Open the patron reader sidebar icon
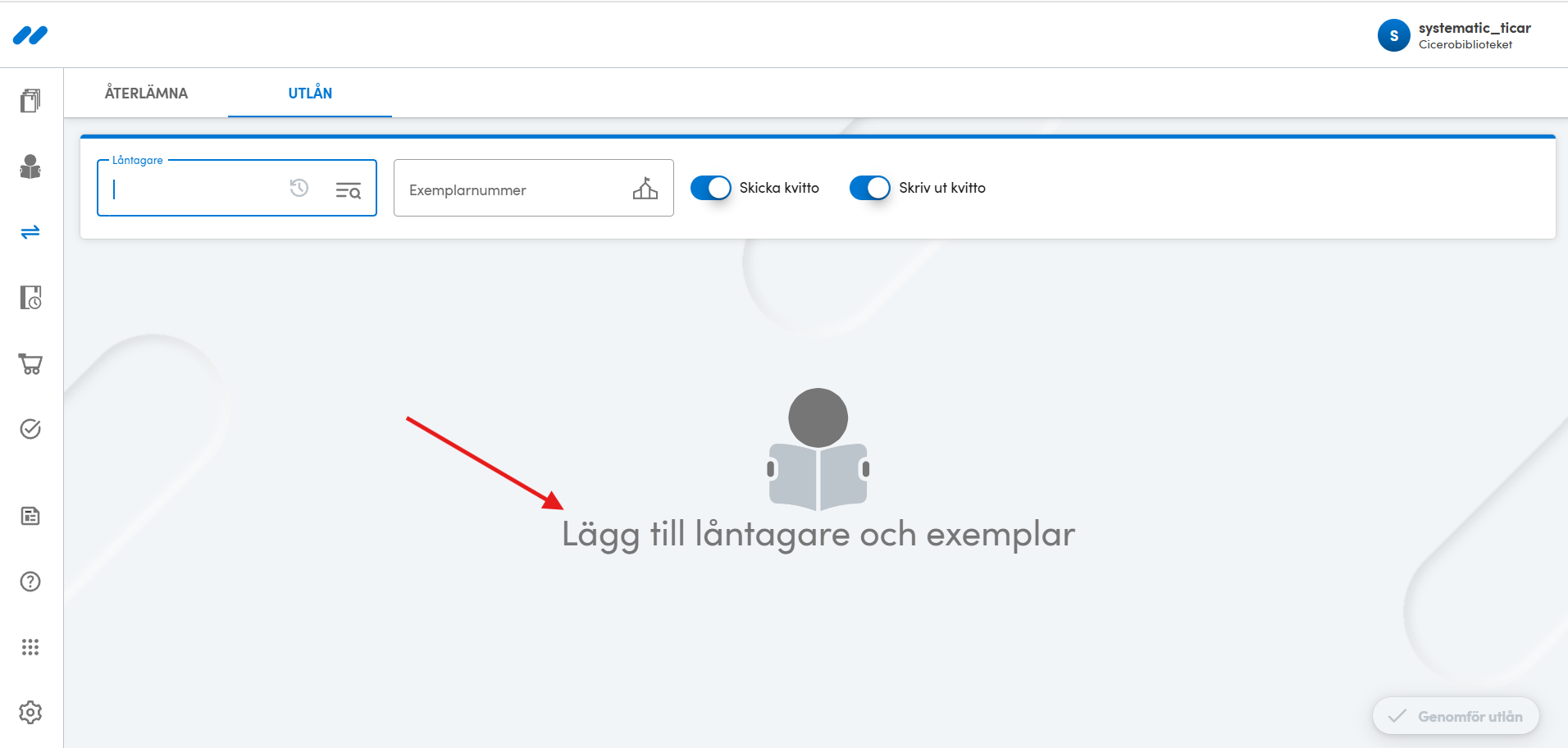Image resolution: width=1568 pixels, height=748 pixels. [30, 166]
